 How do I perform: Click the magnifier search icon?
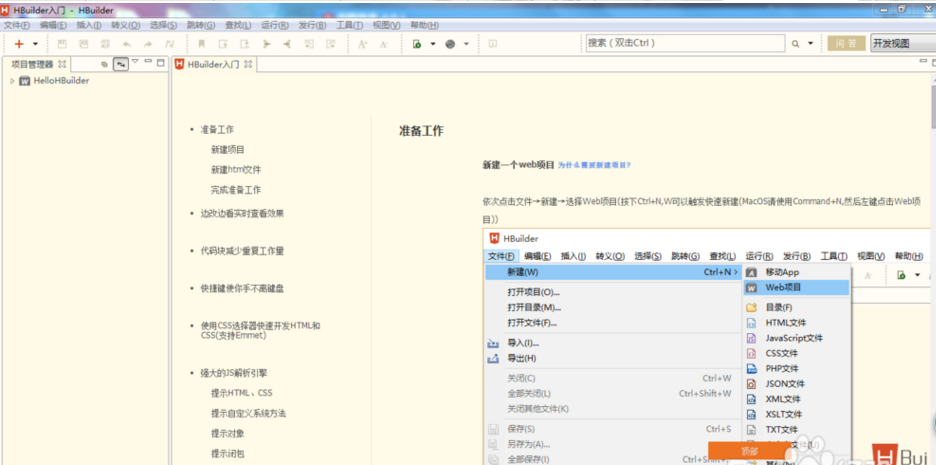[x=796, y=44]
